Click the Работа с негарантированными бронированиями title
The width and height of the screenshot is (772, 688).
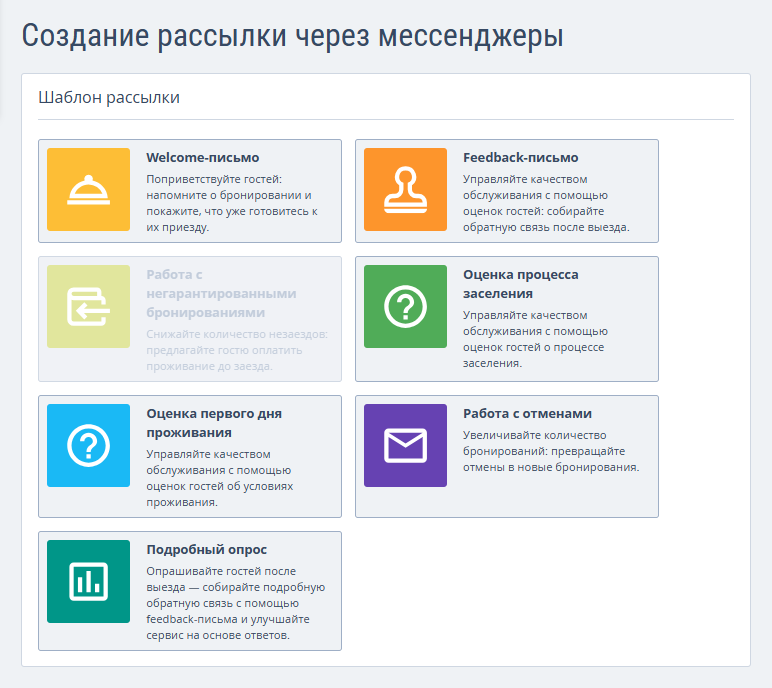(221, 294)
